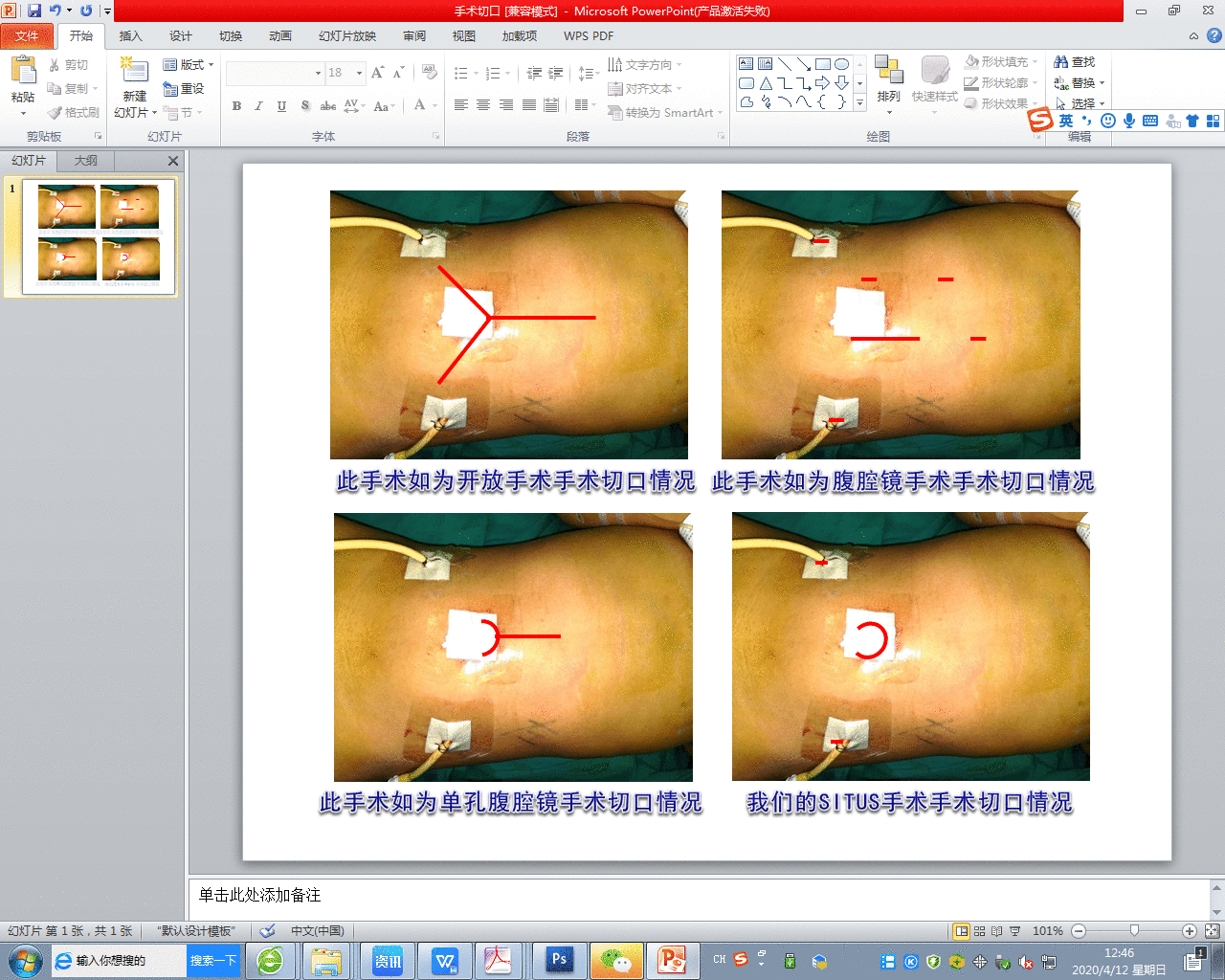Switch to the 设计 Design tab
1225x980 pixels.
point(180,36)
